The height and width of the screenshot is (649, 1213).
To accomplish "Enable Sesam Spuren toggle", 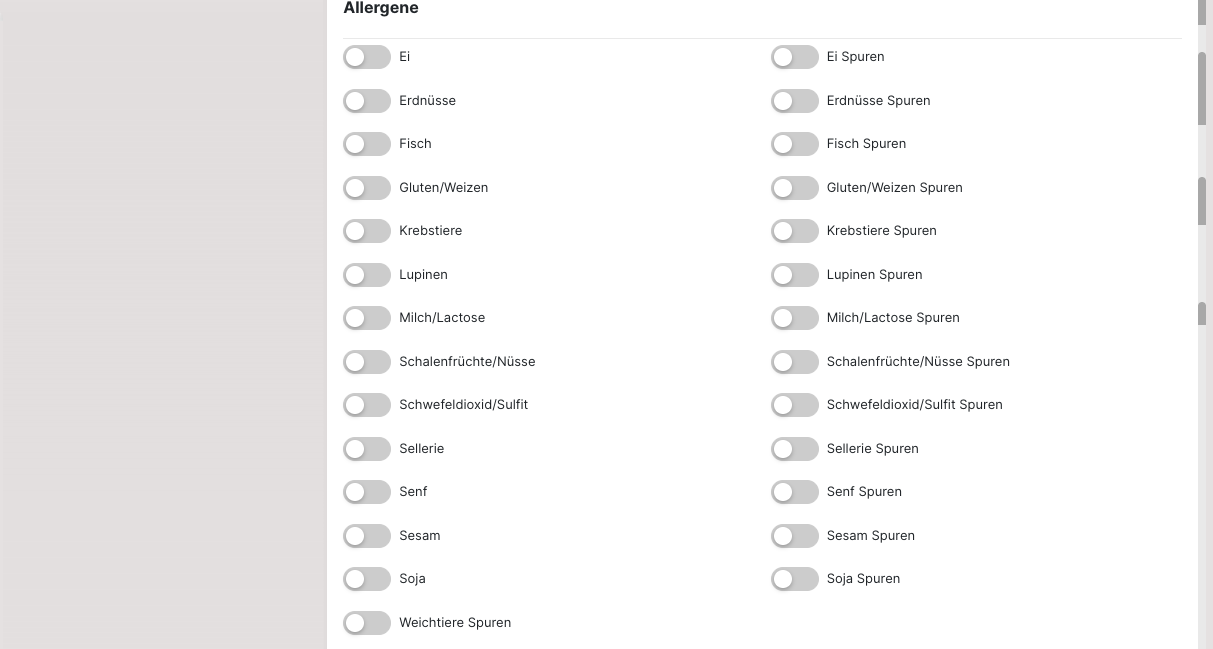I will pyautogui.click(x=795, y=536).
